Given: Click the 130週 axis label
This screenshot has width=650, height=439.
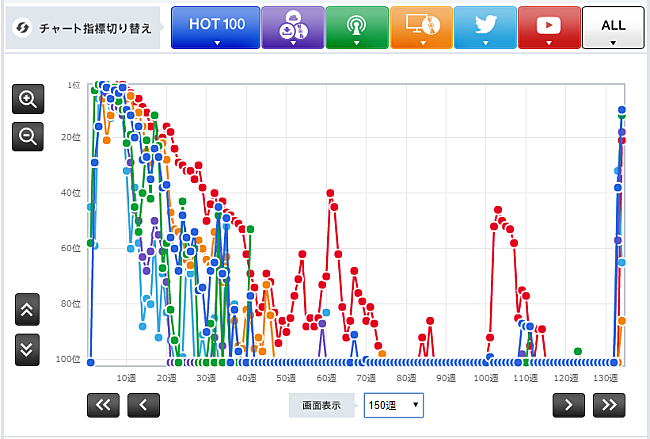Looking at the screenshot, I should tap(606, 378).
